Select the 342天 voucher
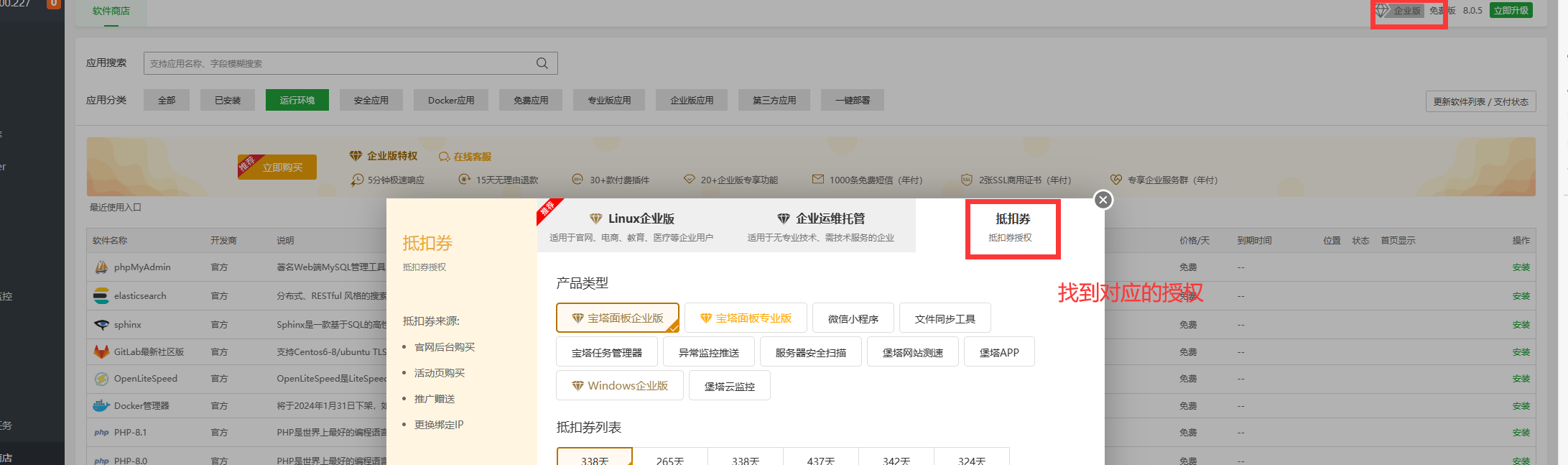 tap(896, 457)
